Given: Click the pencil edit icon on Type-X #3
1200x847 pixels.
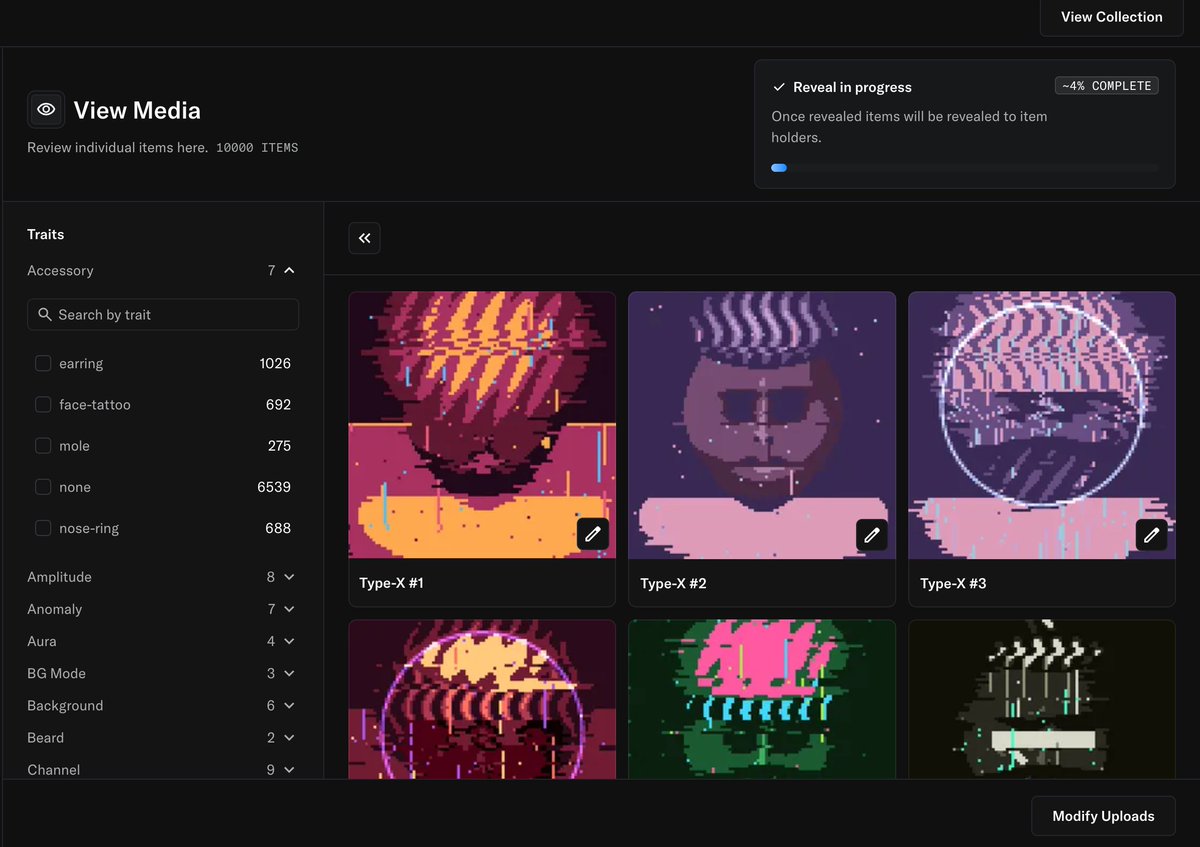Looking at the screenshot, I should (x=1152, y=534).
